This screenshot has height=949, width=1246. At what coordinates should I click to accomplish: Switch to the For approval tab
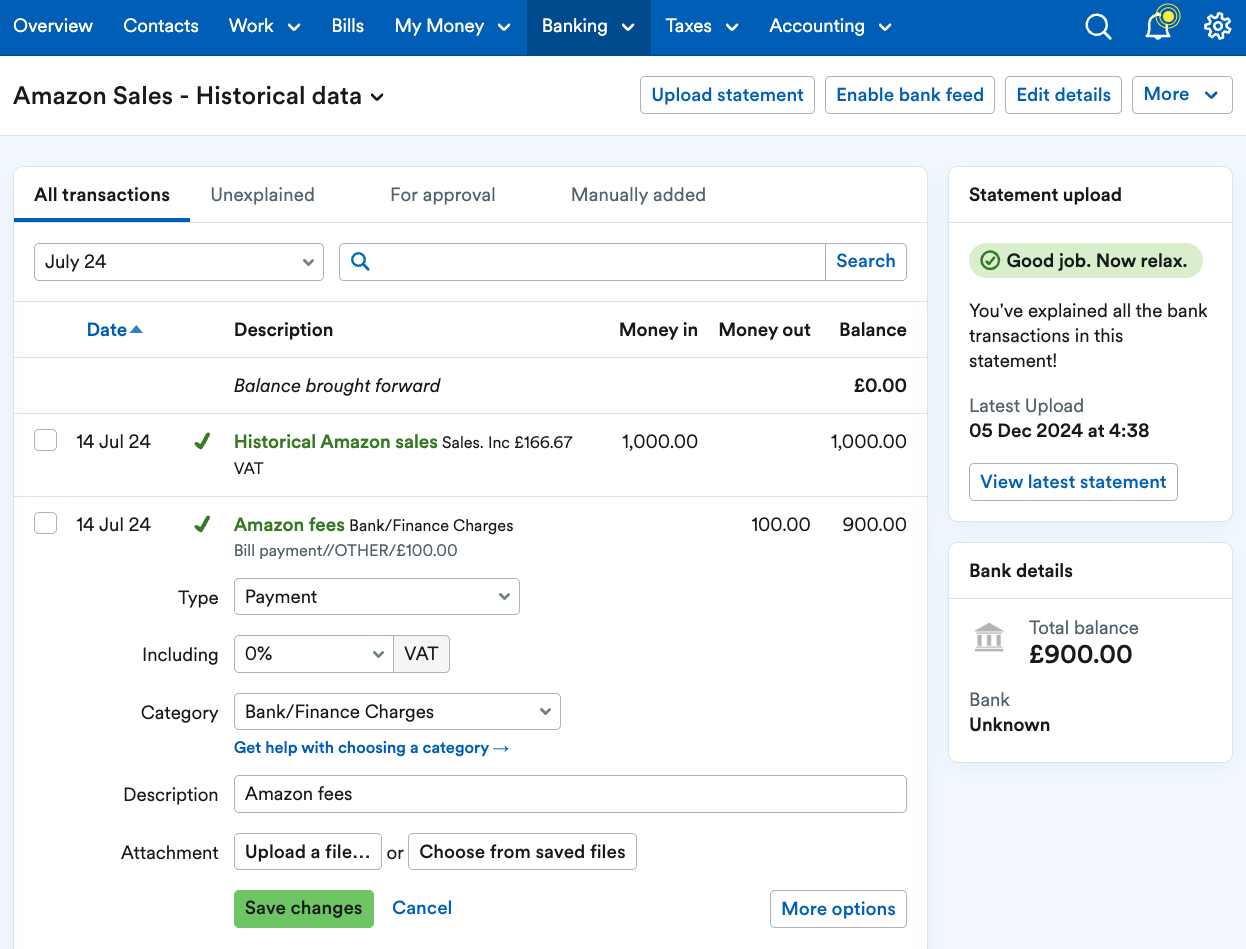443,195
